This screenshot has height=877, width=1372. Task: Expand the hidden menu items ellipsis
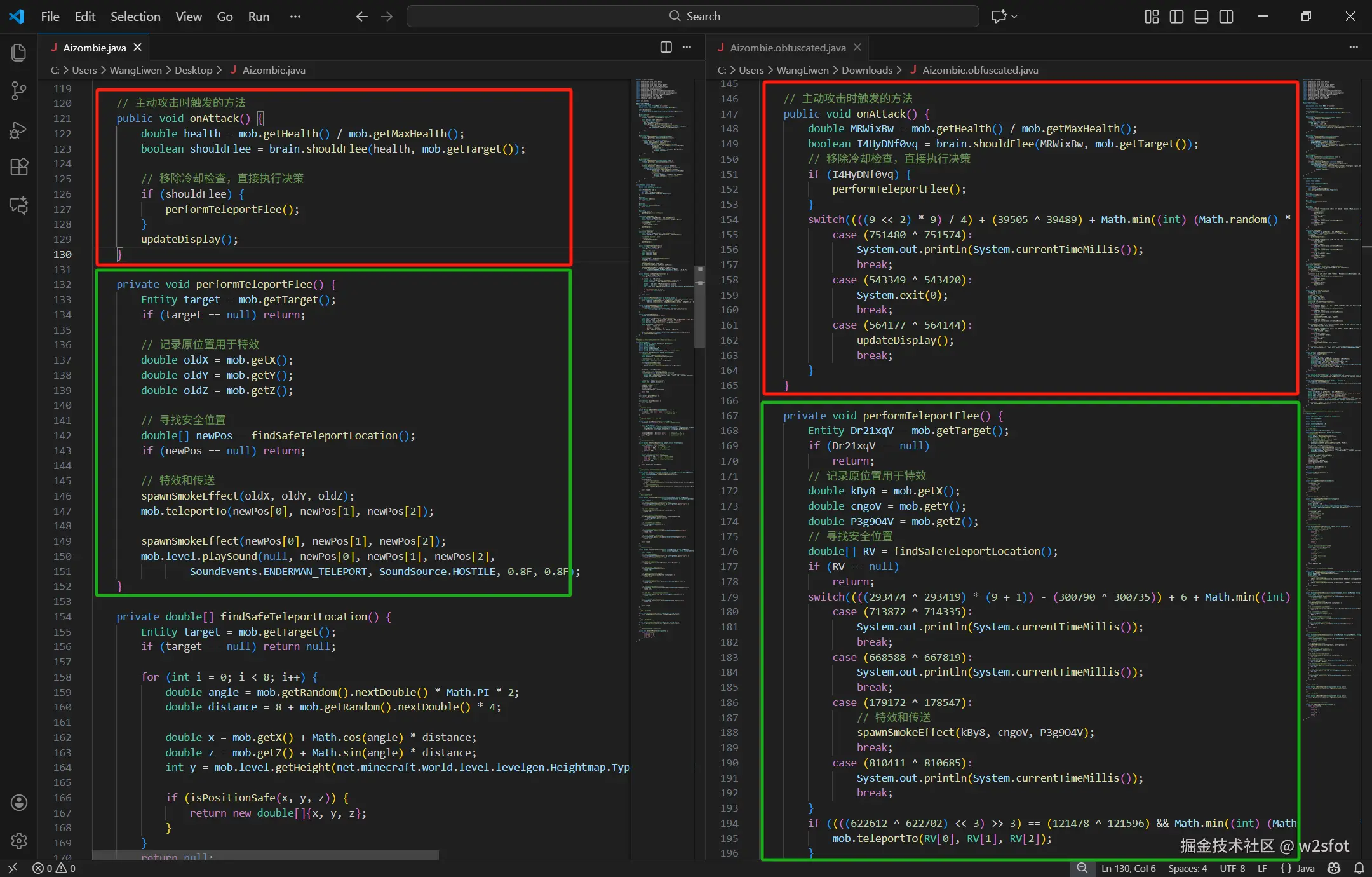(295, 17)
